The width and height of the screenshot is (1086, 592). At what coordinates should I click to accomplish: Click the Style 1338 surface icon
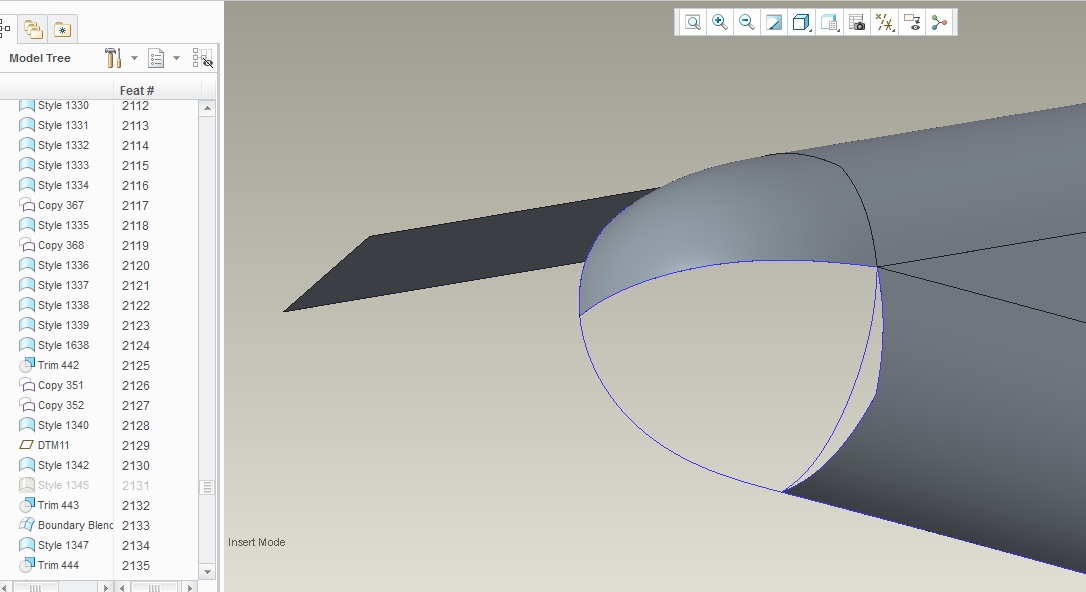point(26,305)
